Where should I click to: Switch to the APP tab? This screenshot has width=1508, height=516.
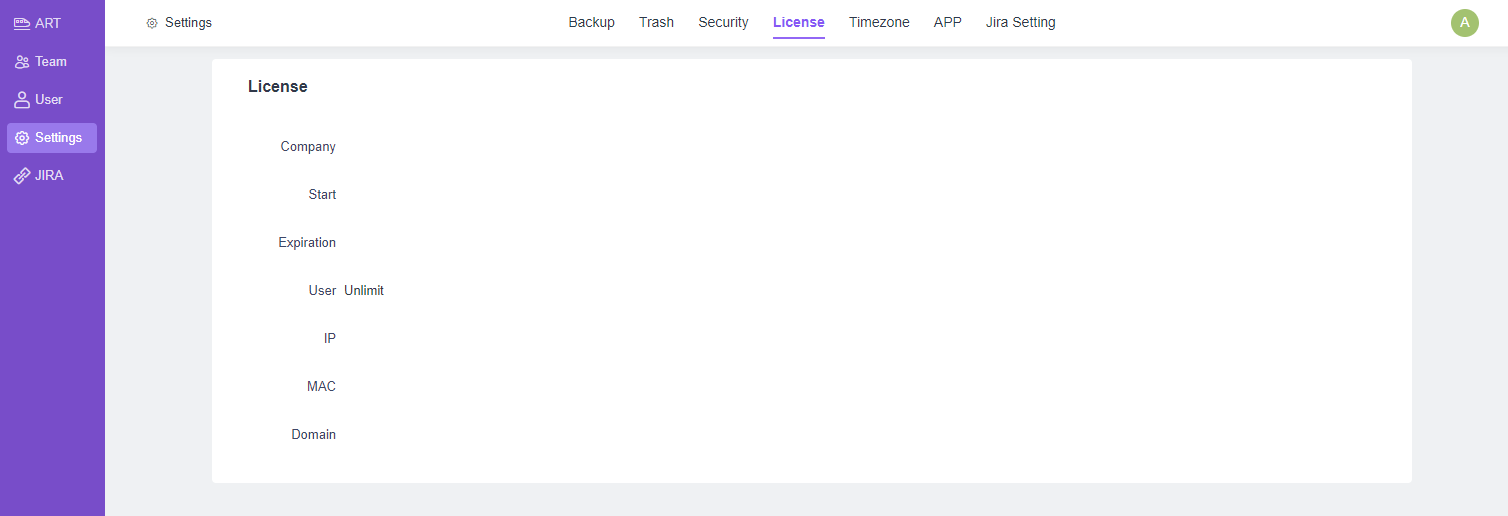point(948,22)
